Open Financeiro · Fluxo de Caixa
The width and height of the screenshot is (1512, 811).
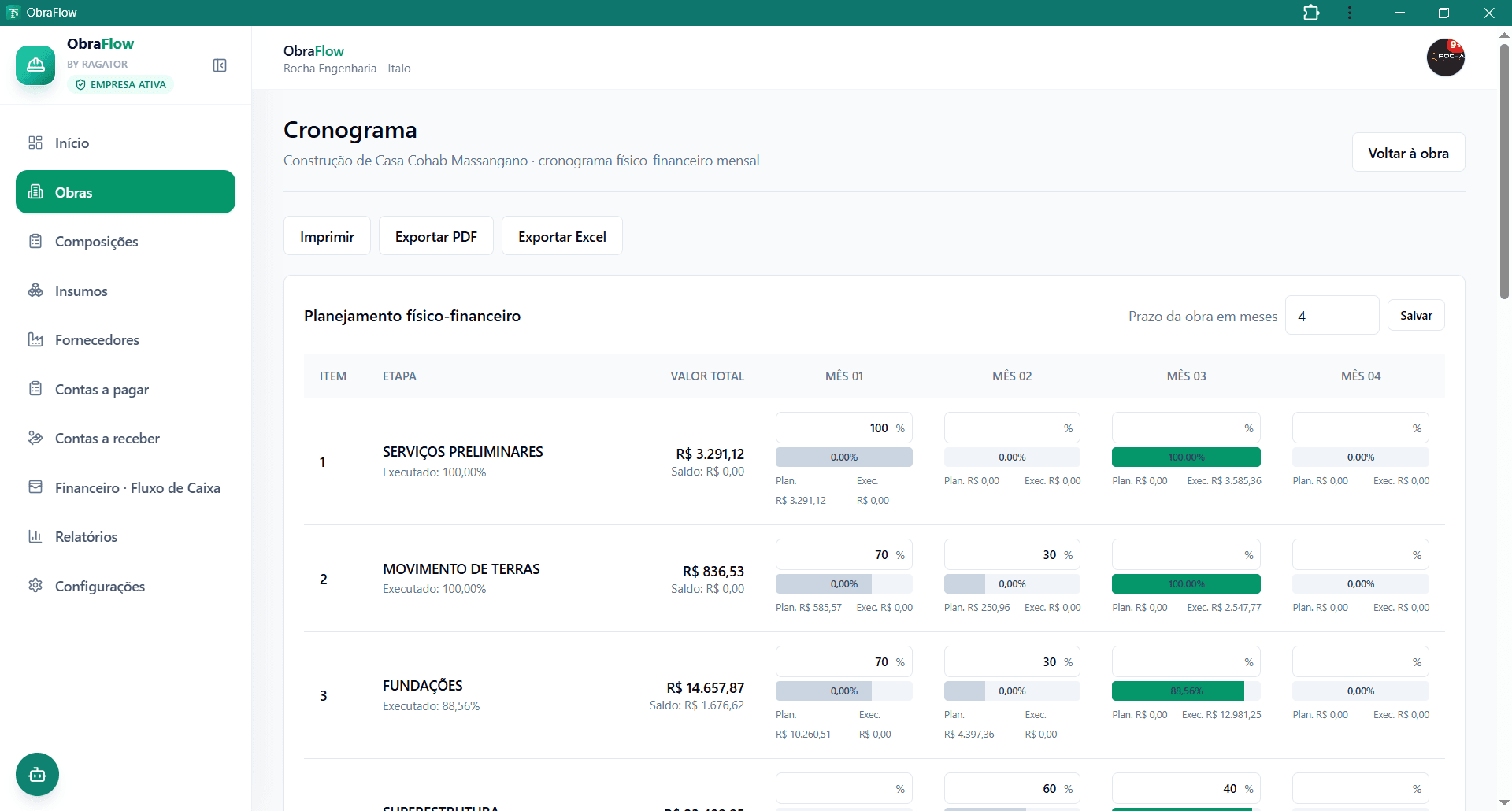coord(125,487)
